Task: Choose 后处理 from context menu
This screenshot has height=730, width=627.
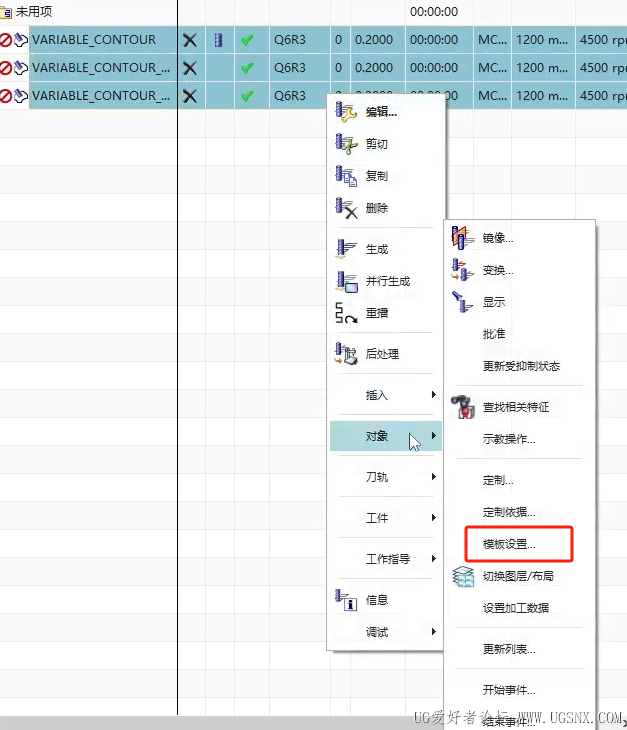Action: pos(382,354)
